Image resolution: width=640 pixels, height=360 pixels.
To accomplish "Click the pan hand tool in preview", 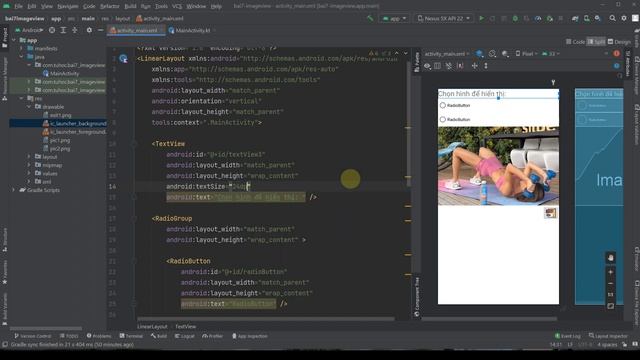I will tap(611, 258).
